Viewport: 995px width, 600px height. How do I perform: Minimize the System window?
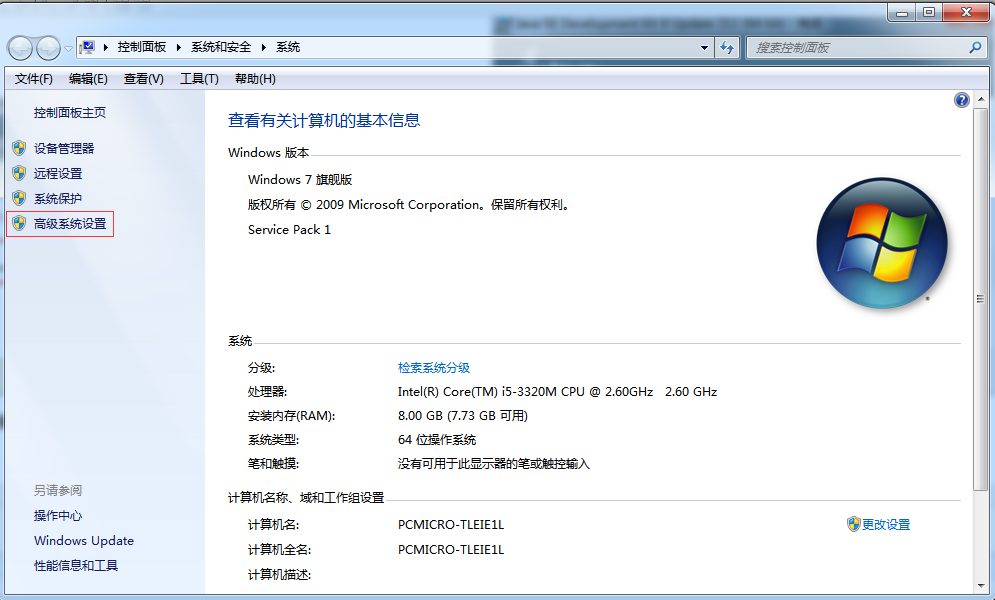pos(901,12)
